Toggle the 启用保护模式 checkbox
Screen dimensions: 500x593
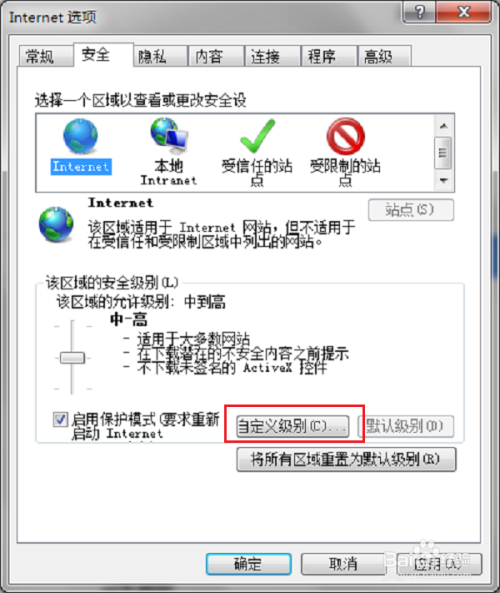(x=60, y=419)
